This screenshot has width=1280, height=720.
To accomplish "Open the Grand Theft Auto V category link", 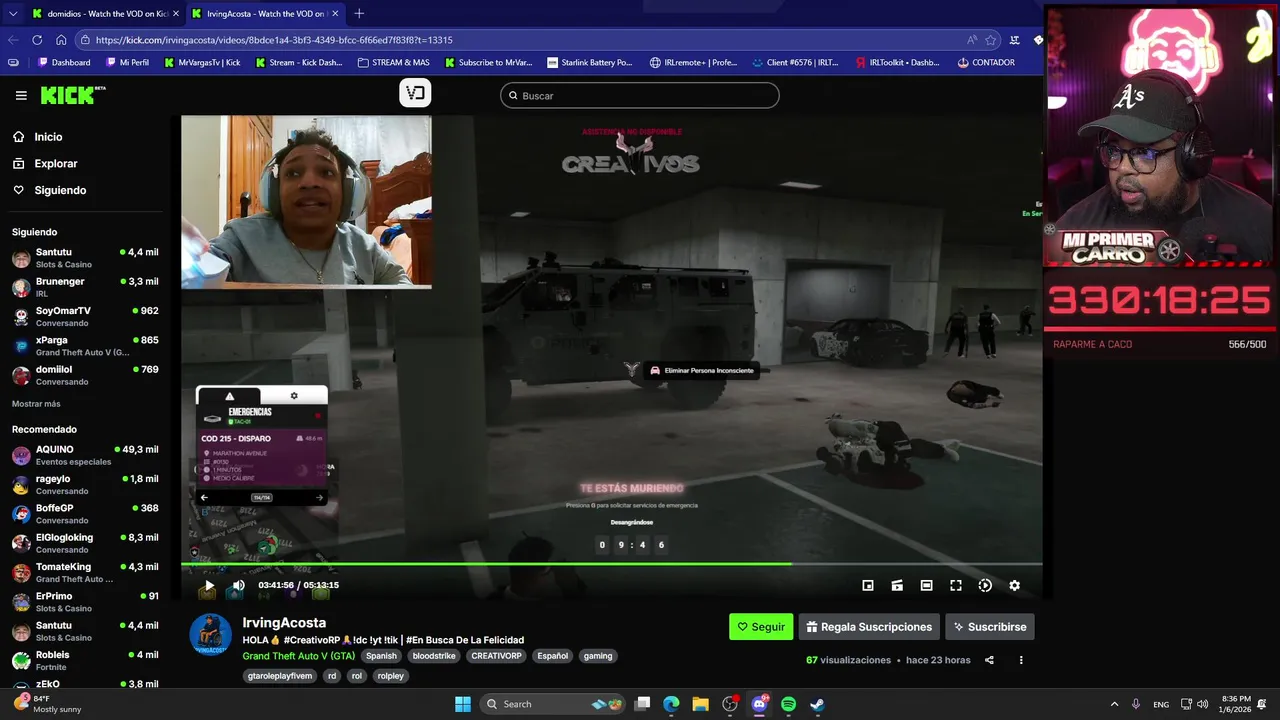I will (298, 656).
